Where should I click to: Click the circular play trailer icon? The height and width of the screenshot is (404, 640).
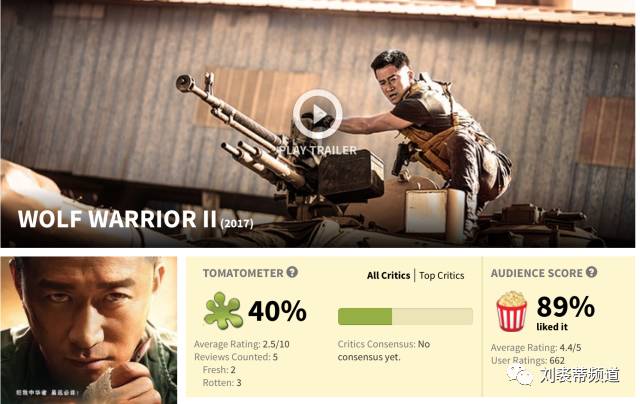coord(318,114)
